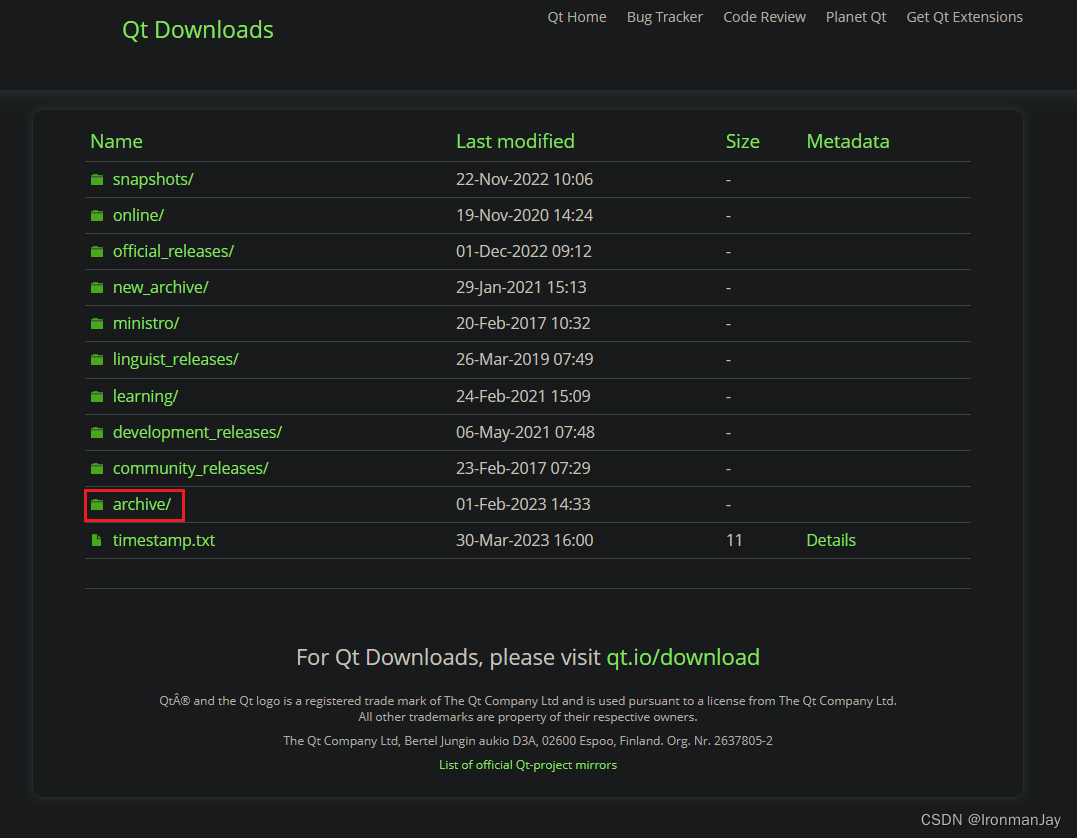The height and width of the screenshot is (838, 1077).
Task: Visit the qt.io/download link
Action: point(683,657)
